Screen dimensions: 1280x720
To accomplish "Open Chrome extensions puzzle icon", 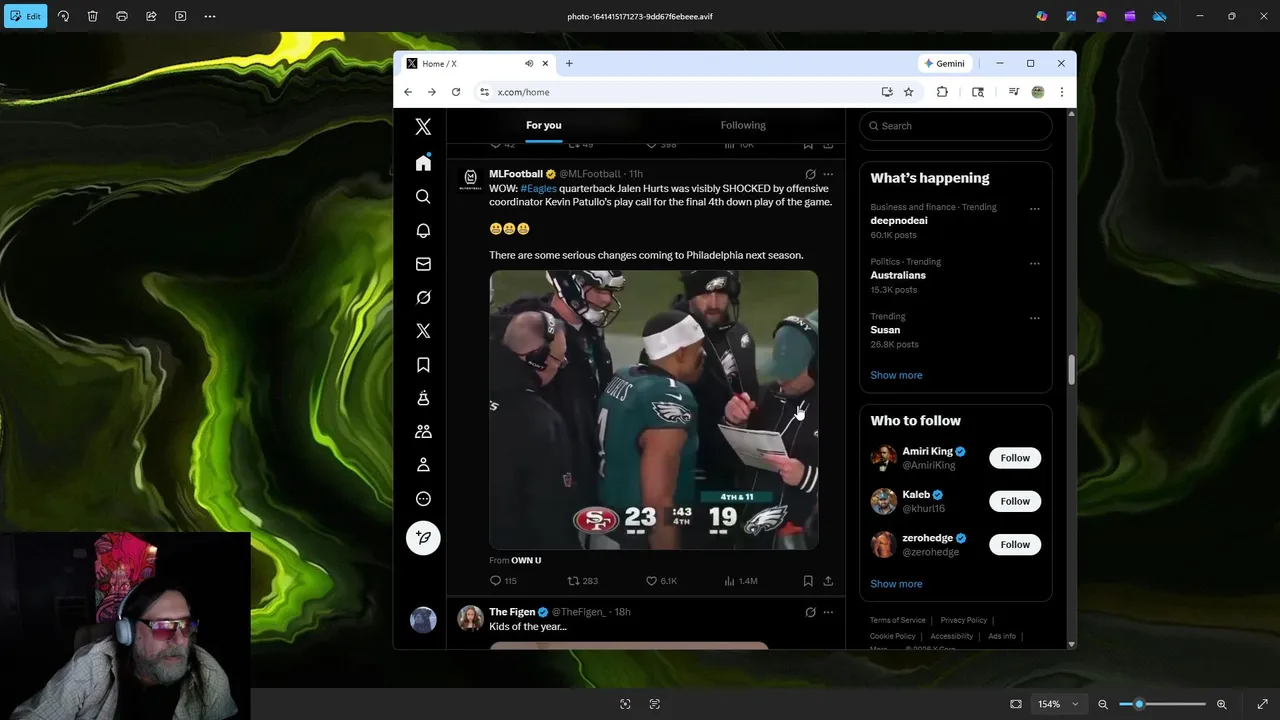I will 942,92.
